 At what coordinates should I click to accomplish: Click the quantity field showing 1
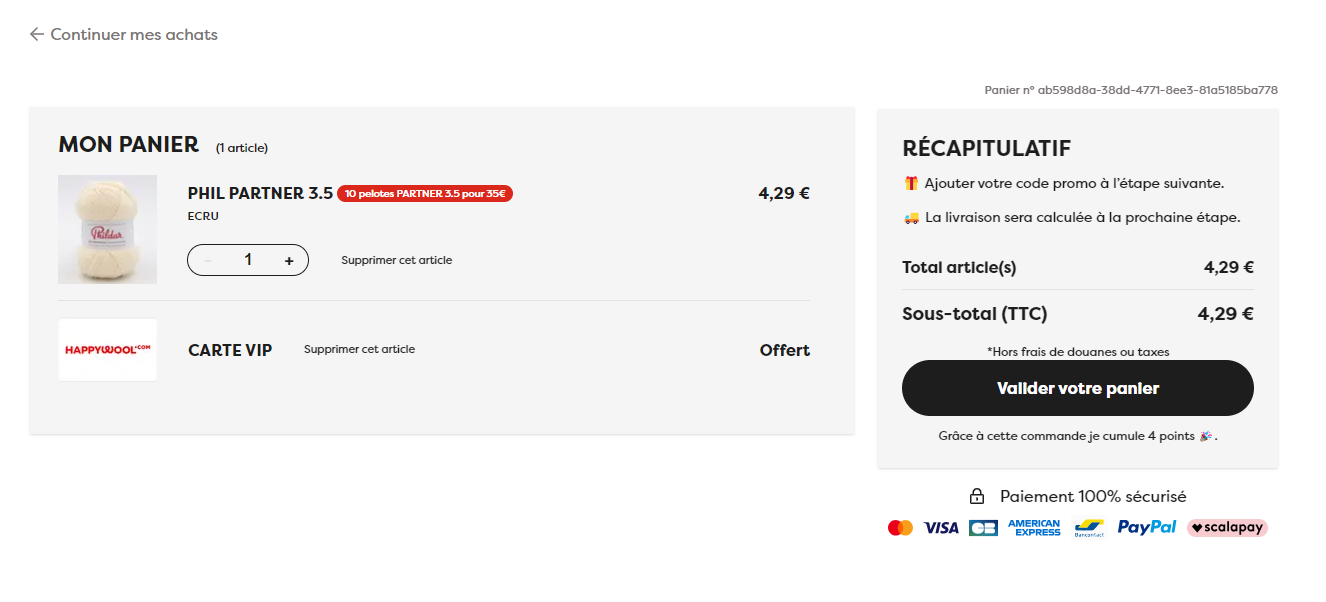pos(248,260)
